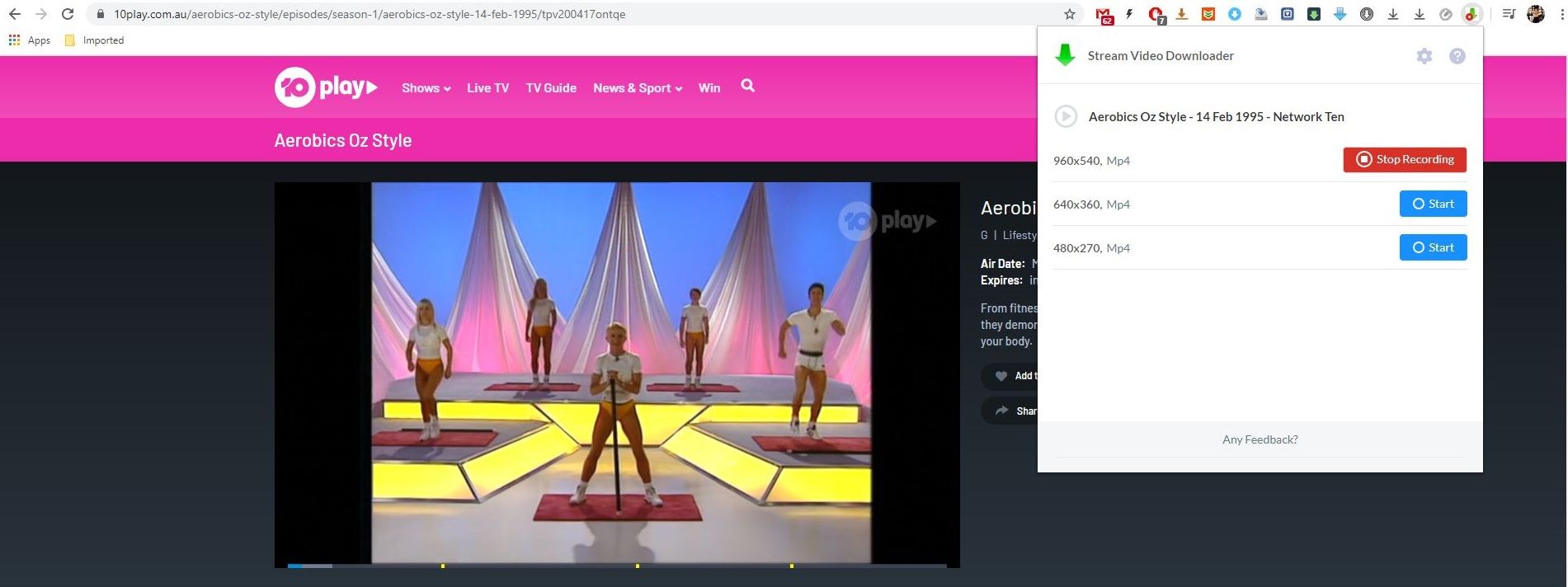
Task: Open the Gmail extension showing 62
Action: coord(1103,14)
